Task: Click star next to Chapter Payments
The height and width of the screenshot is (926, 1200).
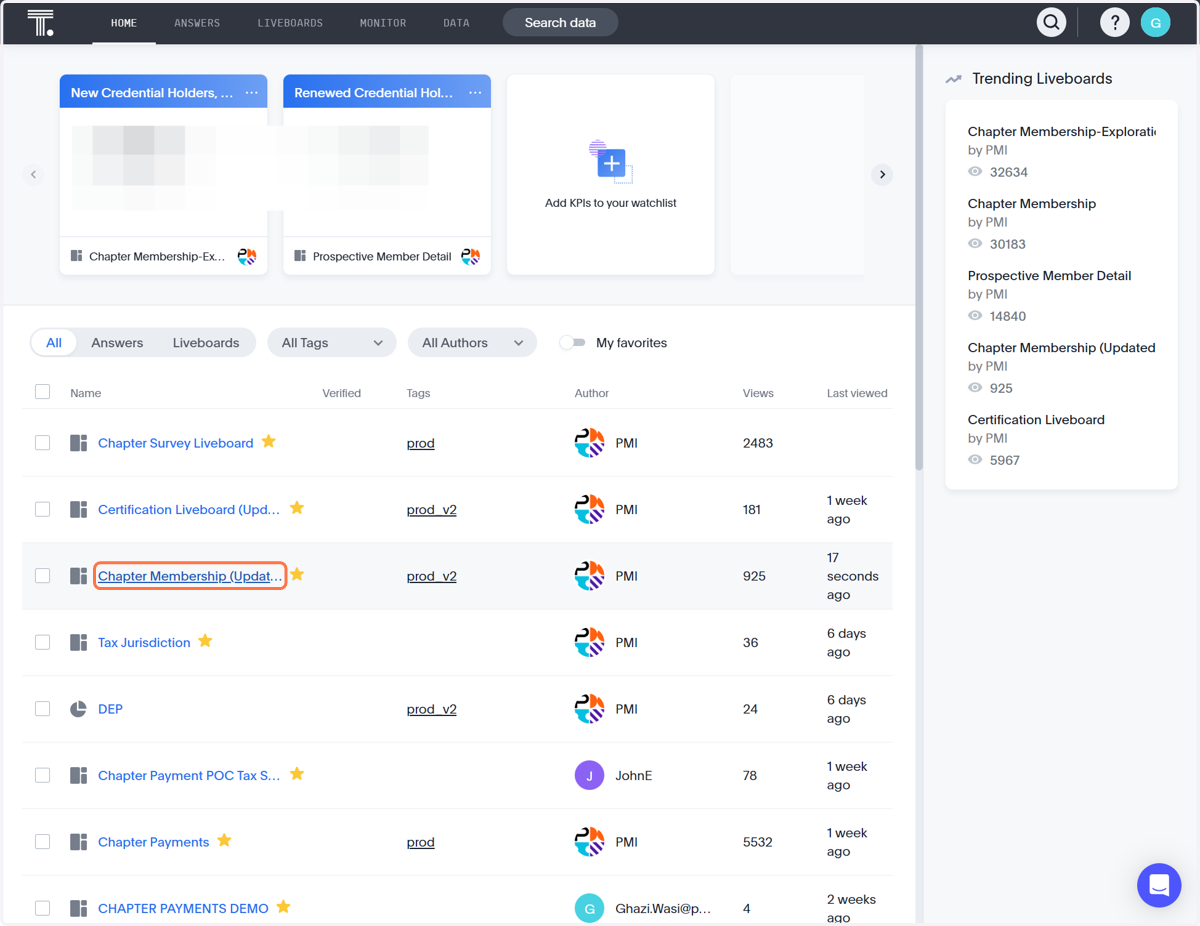Action: [x=224, y=840]
